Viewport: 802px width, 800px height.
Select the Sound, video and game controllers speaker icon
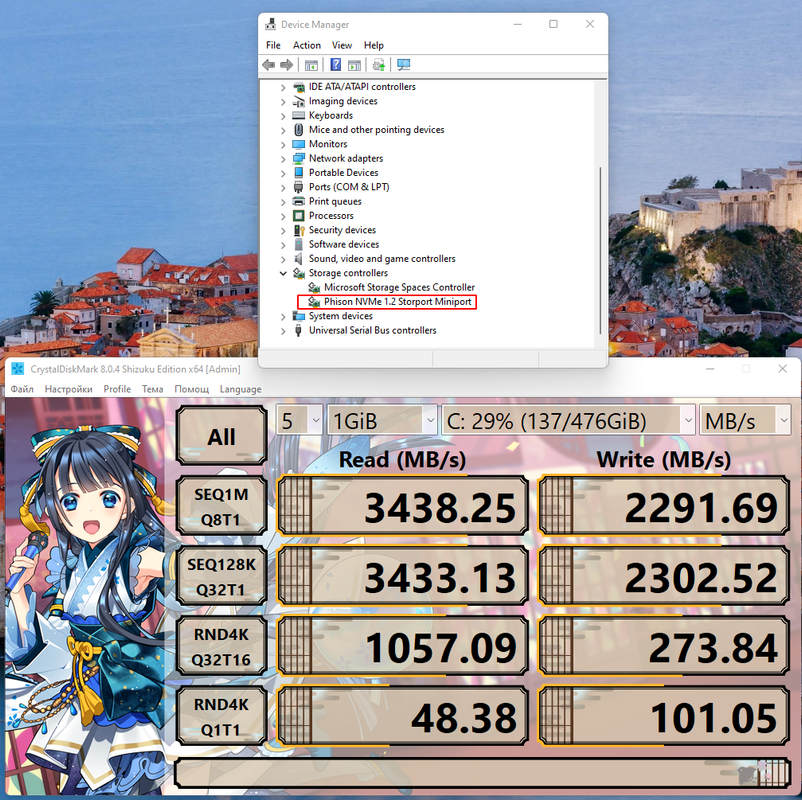298,258
